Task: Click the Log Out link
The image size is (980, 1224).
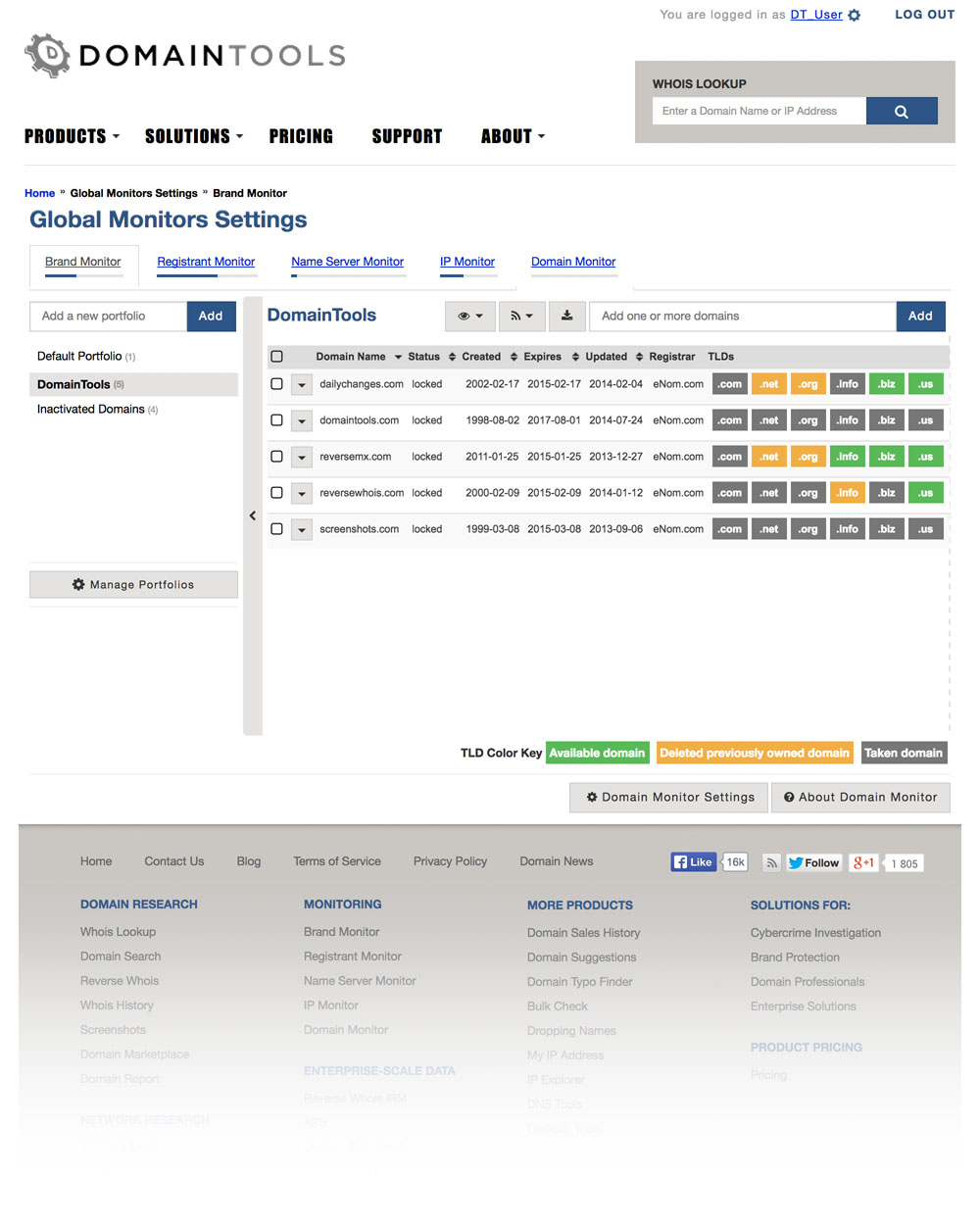Action: 925,15
